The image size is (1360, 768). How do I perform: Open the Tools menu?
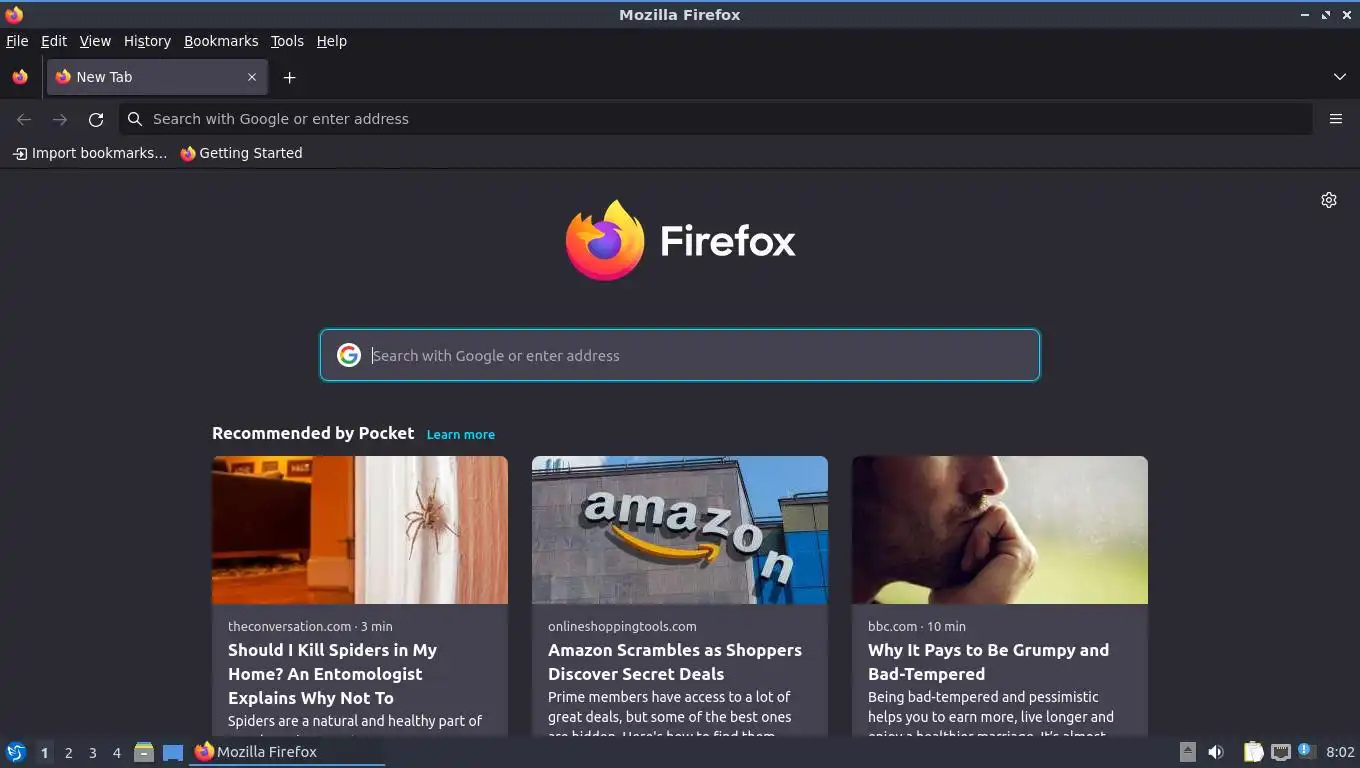coord(287,41)
